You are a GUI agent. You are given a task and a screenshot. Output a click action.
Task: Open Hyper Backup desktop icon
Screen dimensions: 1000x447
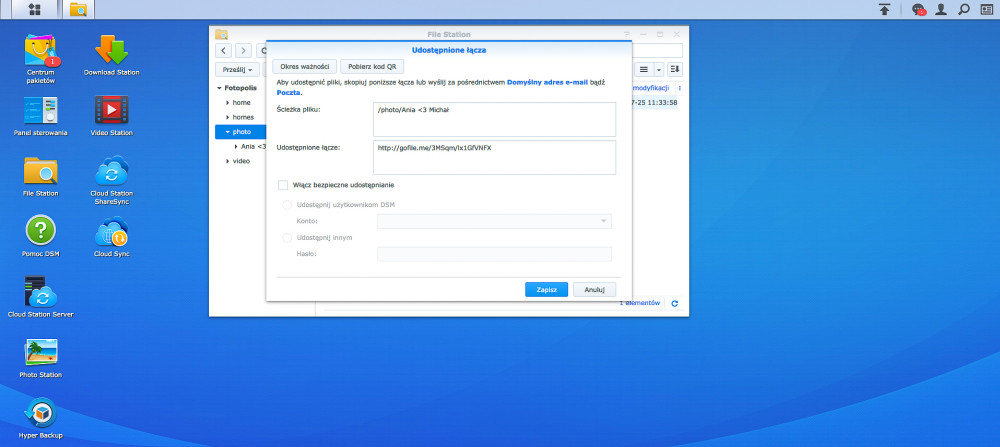click(x=41, y=419)
